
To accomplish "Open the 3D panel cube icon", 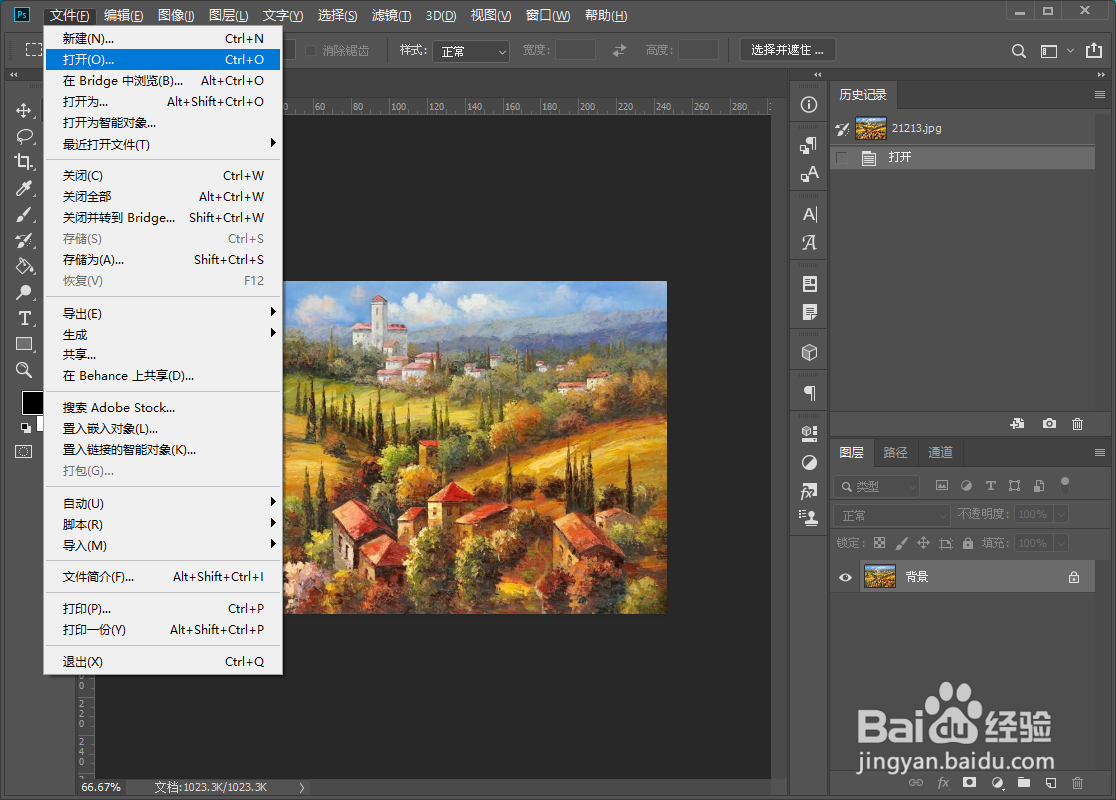I will (809, 352).
